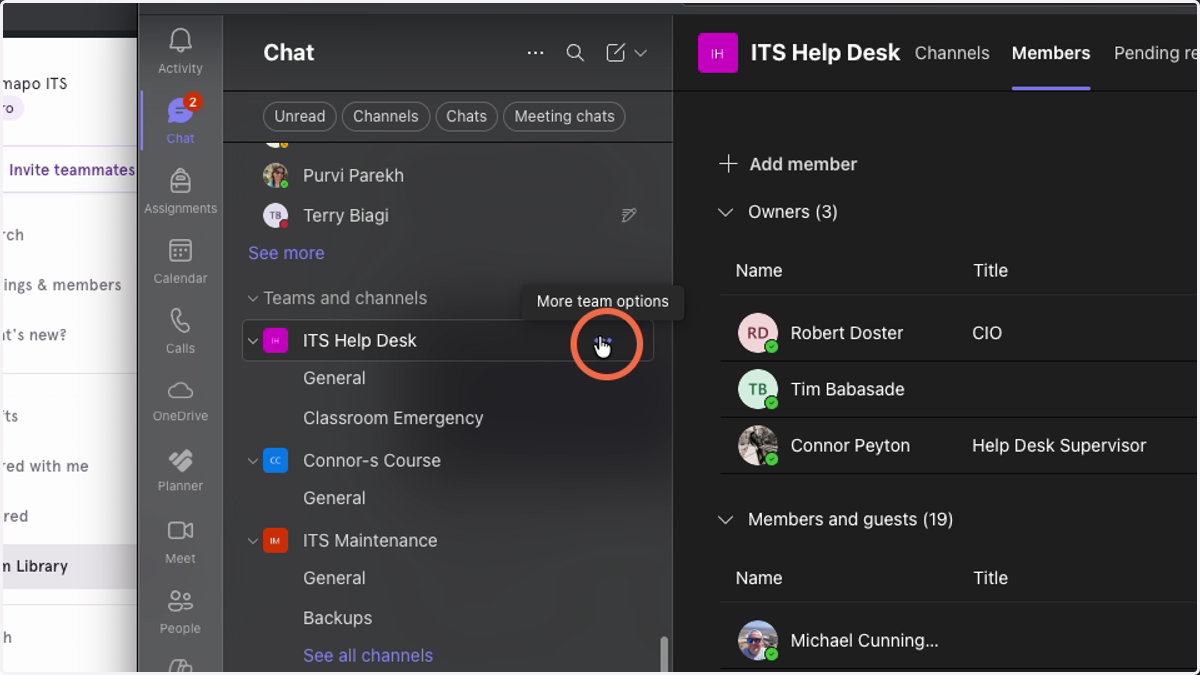Open the OneDrive cloud icon
Viewport: 1200px width, 675px height.
pos(180,390)
